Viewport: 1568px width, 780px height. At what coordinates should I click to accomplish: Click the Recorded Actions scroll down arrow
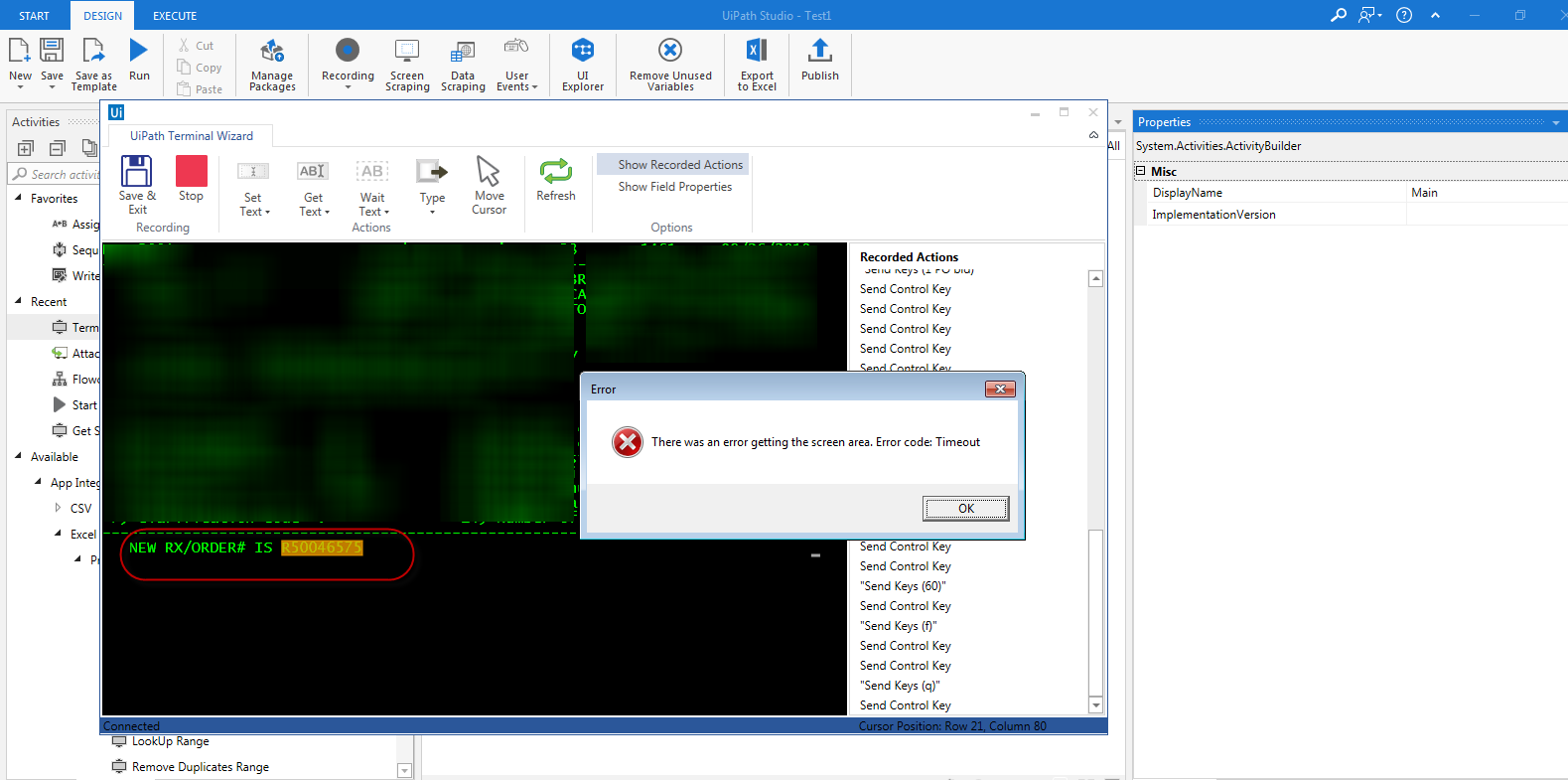click(1095, 705)
